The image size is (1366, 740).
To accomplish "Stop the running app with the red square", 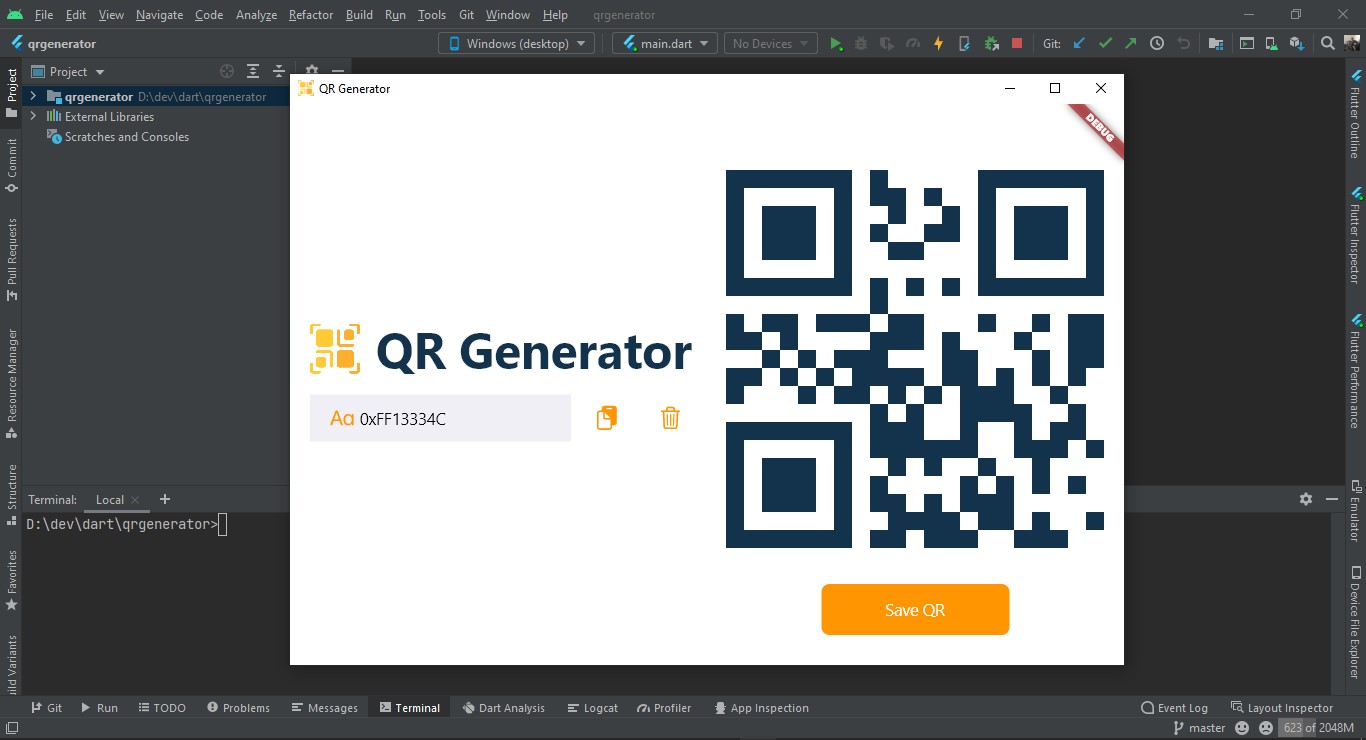I will [x=1017, y=44].
